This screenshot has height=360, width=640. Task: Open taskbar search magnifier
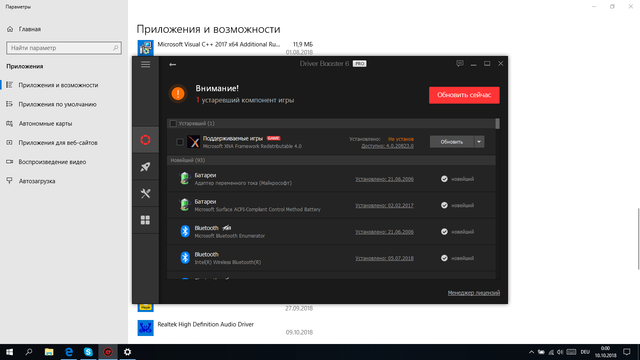[x=29, y=352]
